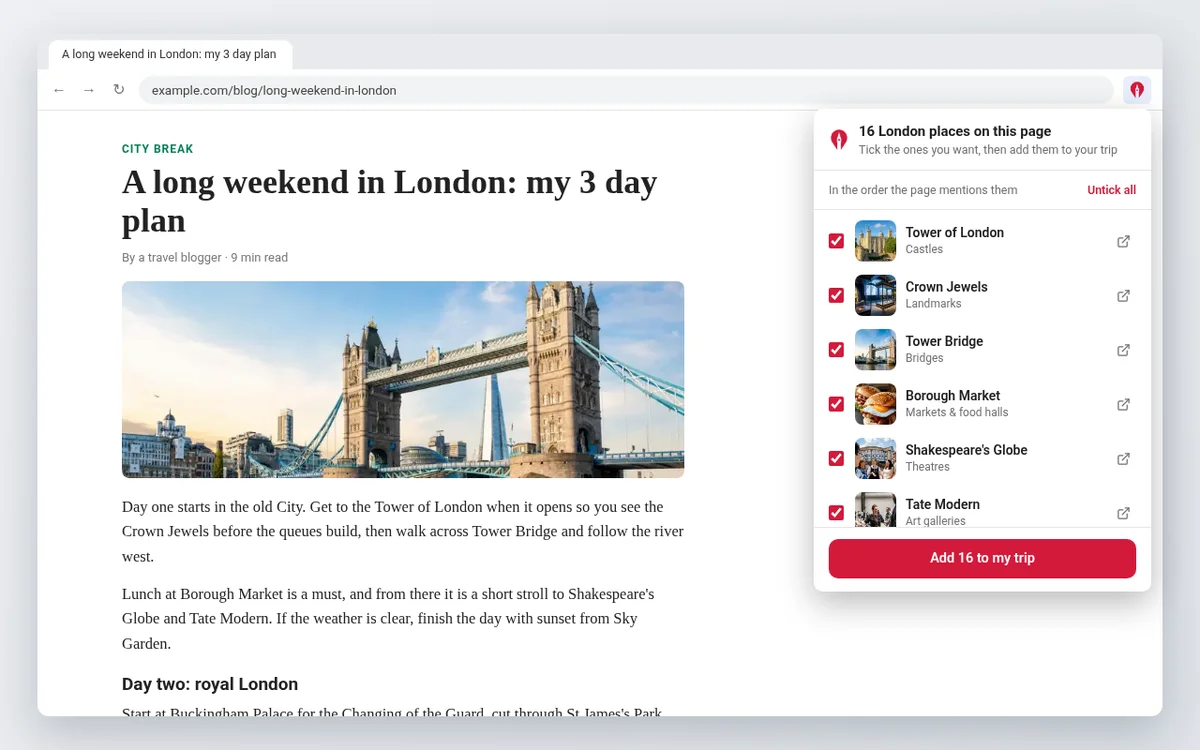Click Add 16 to my trip button

tap(982, 558)
